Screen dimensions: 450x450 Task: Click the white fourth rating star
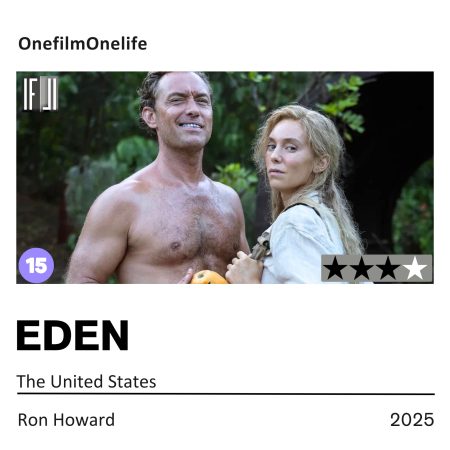coord(415,268)
